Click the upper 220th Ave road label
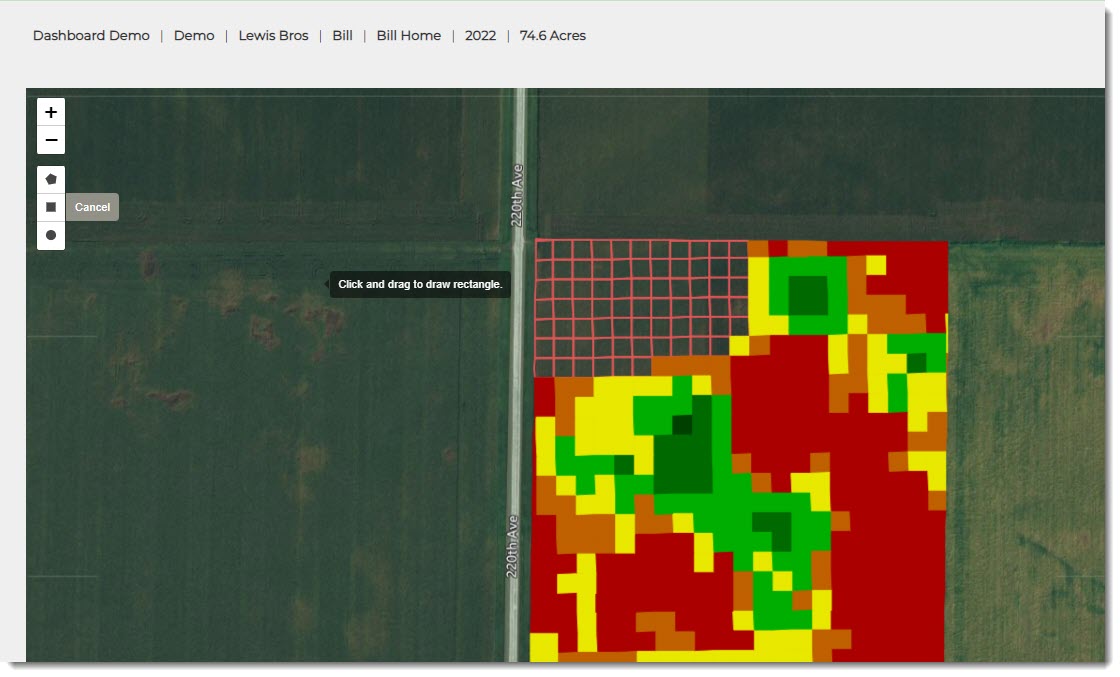1120x677 pixels. (x=517, y=195)
